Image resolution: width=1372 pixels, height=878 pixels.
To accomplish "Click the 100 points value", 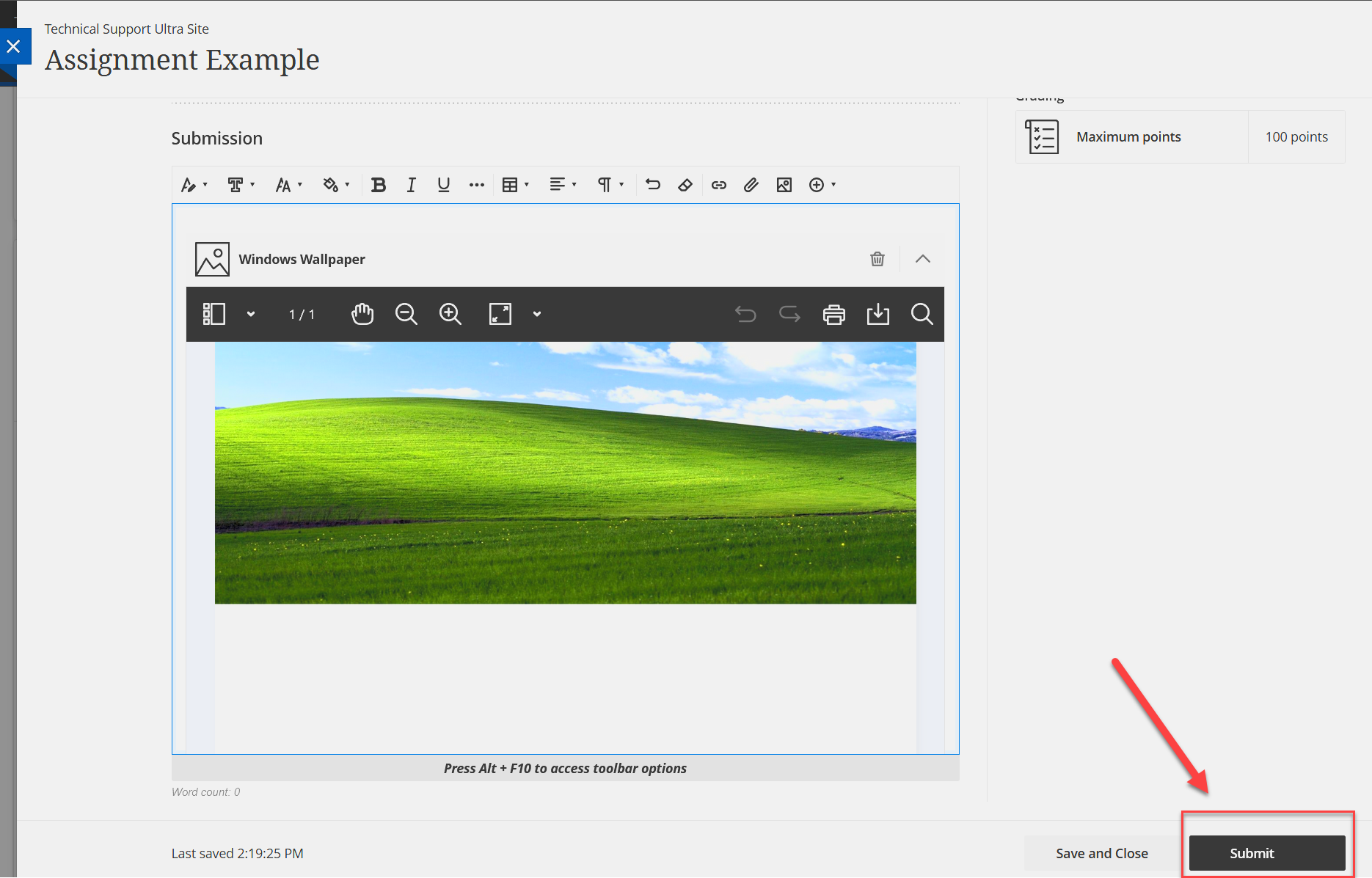I will coord(1296,136).
